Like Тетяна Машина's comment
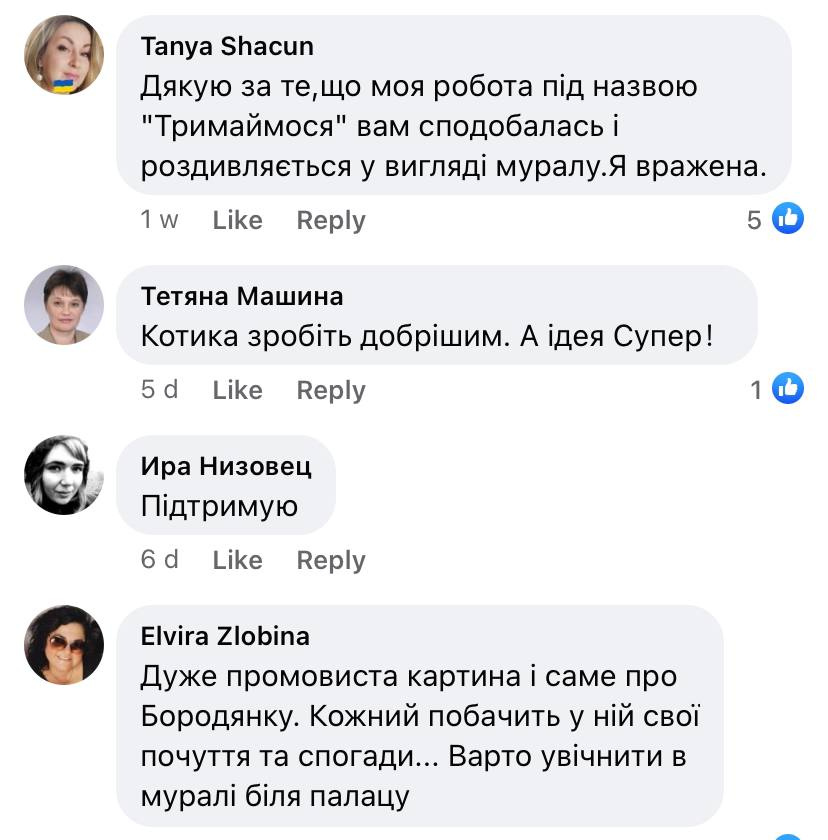828x840 pixels. pyautogui.click(x=238, y=390)
